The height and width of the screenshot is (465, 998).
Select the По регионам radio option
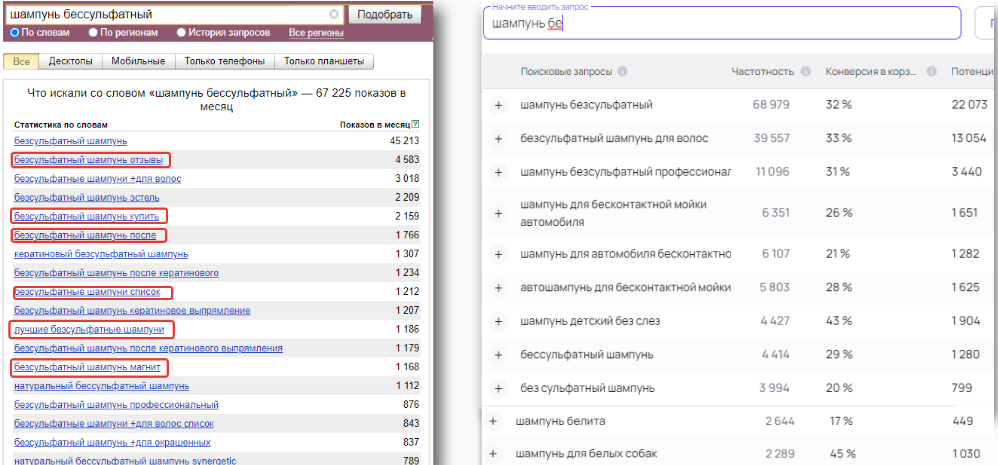93,33
